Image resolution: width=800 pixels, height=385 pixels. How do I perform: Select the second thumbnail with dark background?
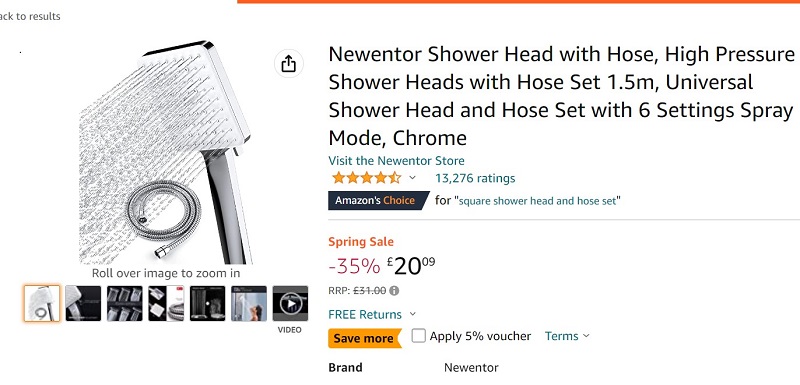pyautogui.click(x=83, y=303)
